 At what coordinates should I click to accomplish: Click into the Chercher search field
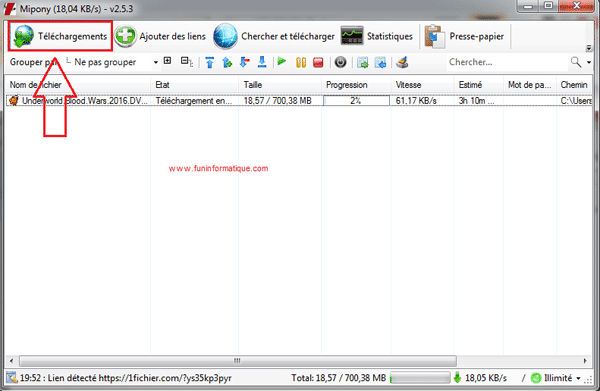(507, 62)
